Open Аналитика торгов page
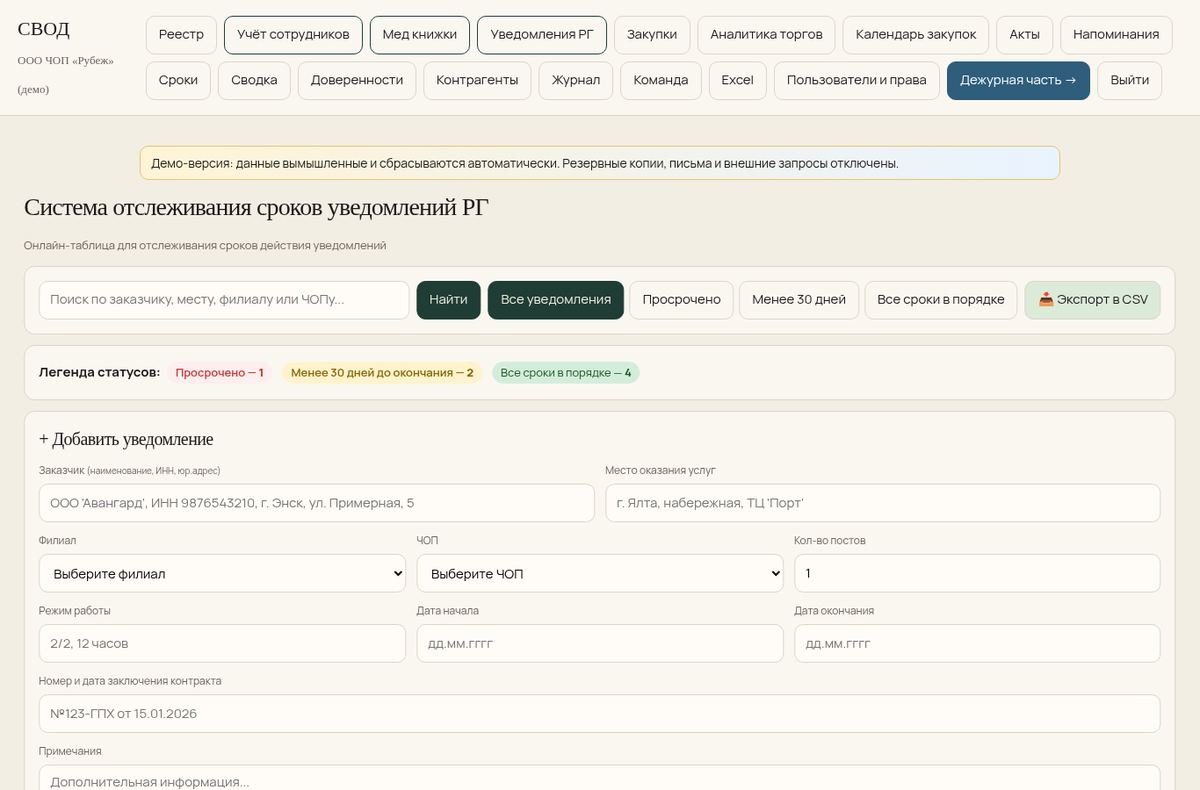This screenshot has height=790, width=1200. tap(766, 34)
